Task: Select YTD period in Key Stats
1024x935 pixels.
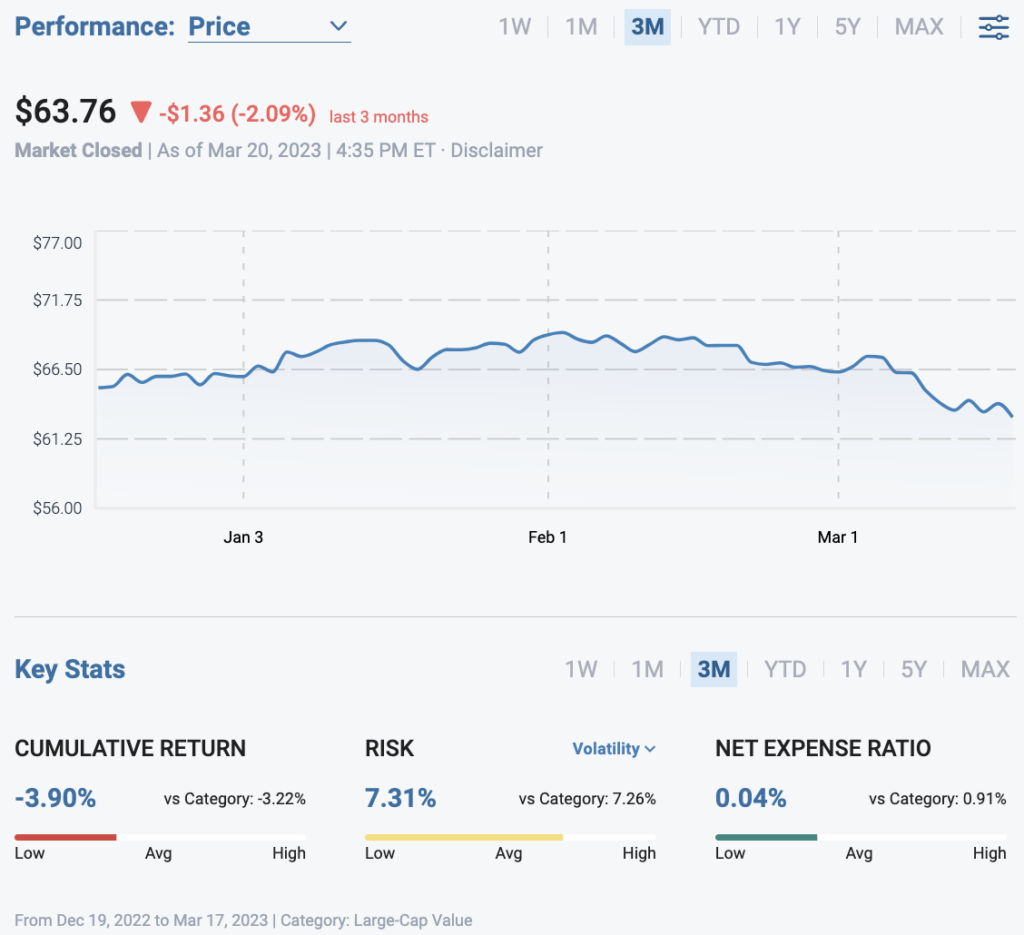Action: [x=784, y=669]
